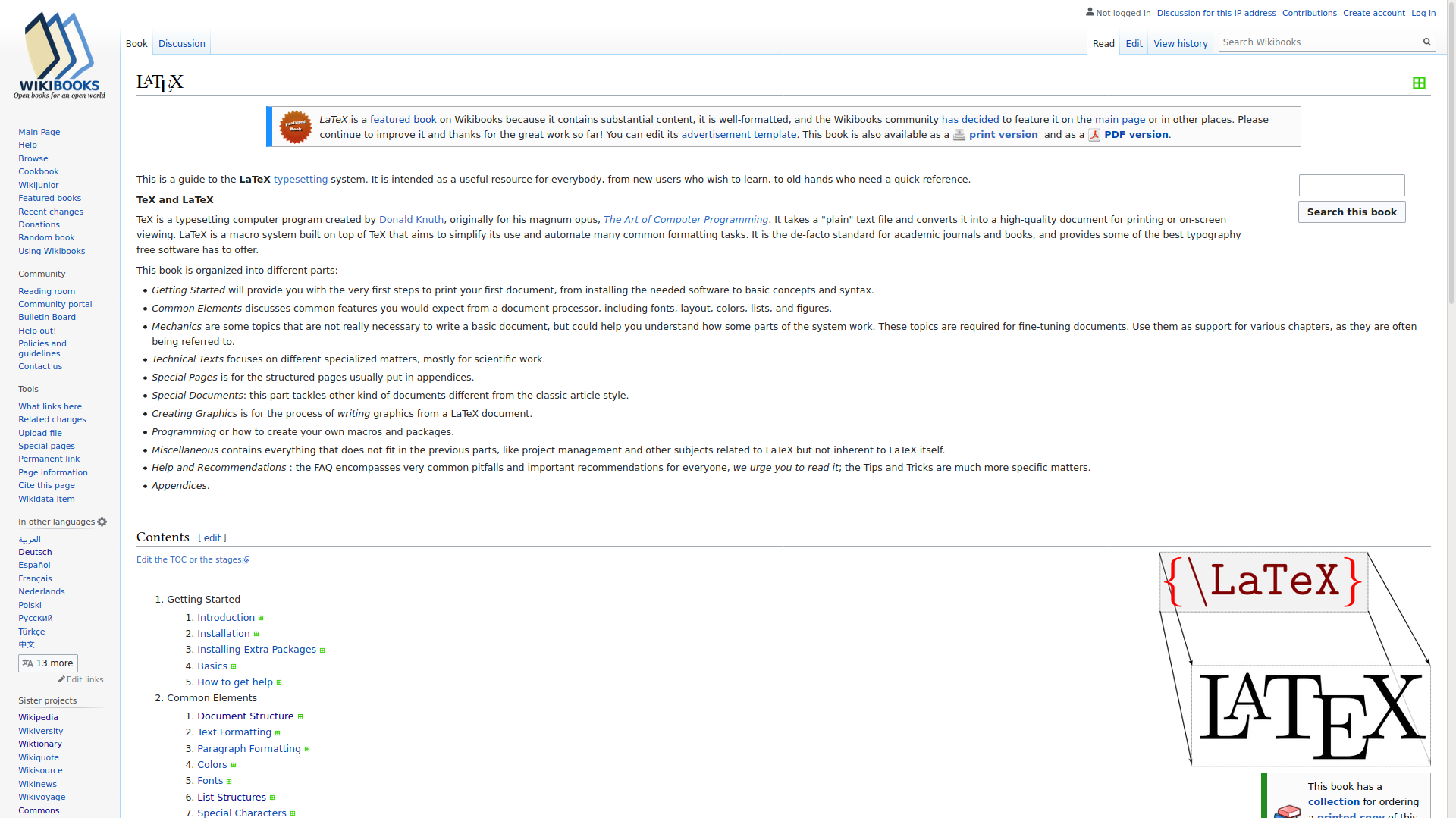The image size is (1456, 818).
Task: Click the edit link next to Contents
Action: pyautogui.click(x=212, y=538)
